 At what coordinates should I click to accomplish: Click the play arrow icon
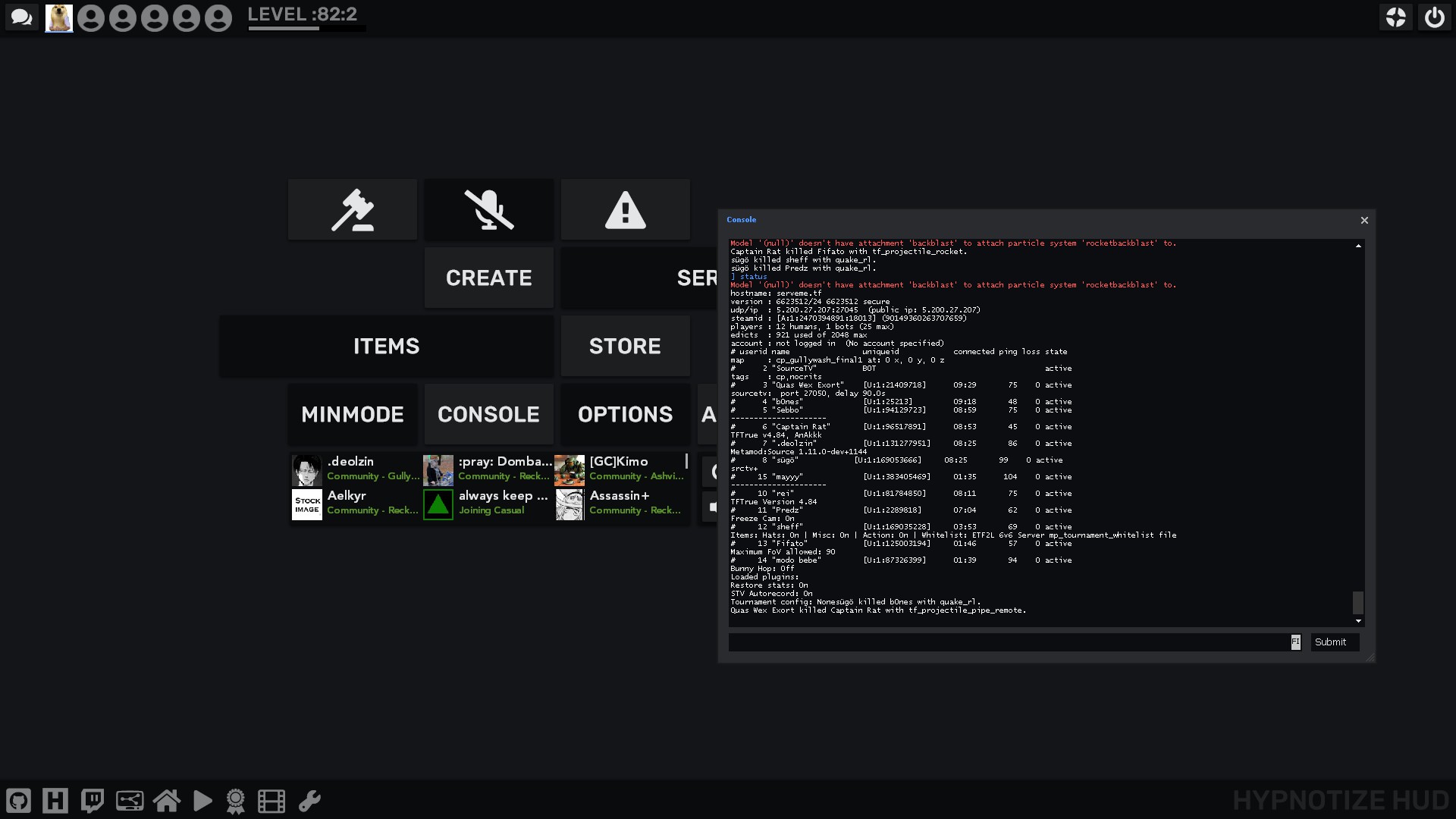click(x=202, y=801)
